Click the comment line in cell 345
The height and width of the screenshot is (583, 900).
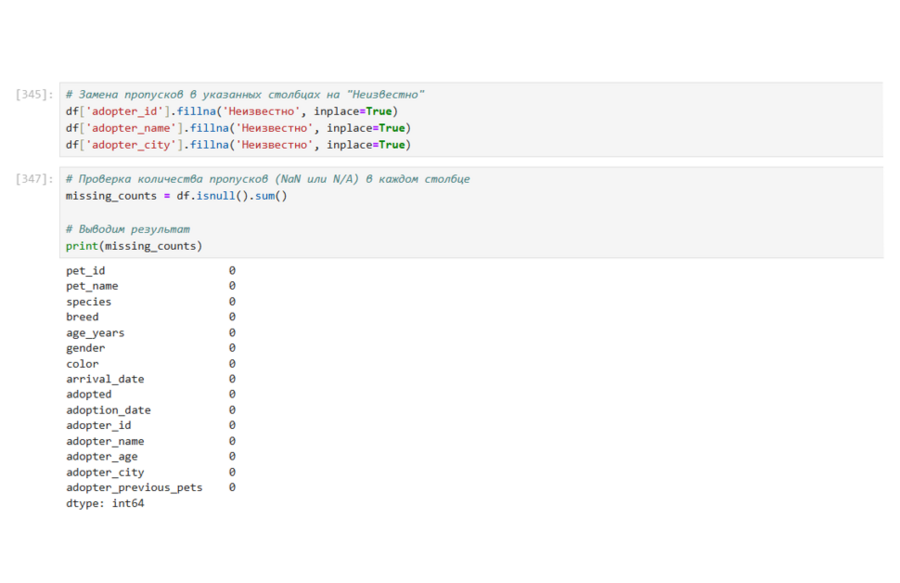[x=245, y=94]
